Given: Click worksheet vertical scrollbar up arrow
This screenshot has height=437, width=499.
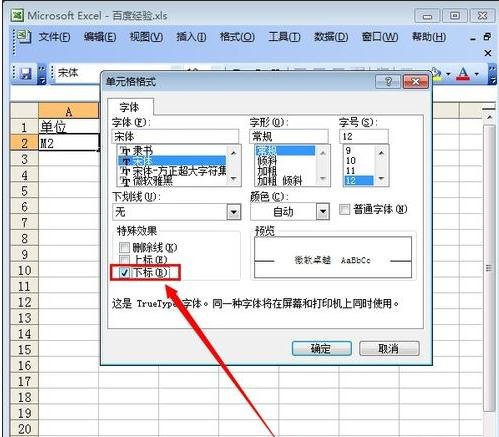Looking at the screenshot, I should coord(489,117).
